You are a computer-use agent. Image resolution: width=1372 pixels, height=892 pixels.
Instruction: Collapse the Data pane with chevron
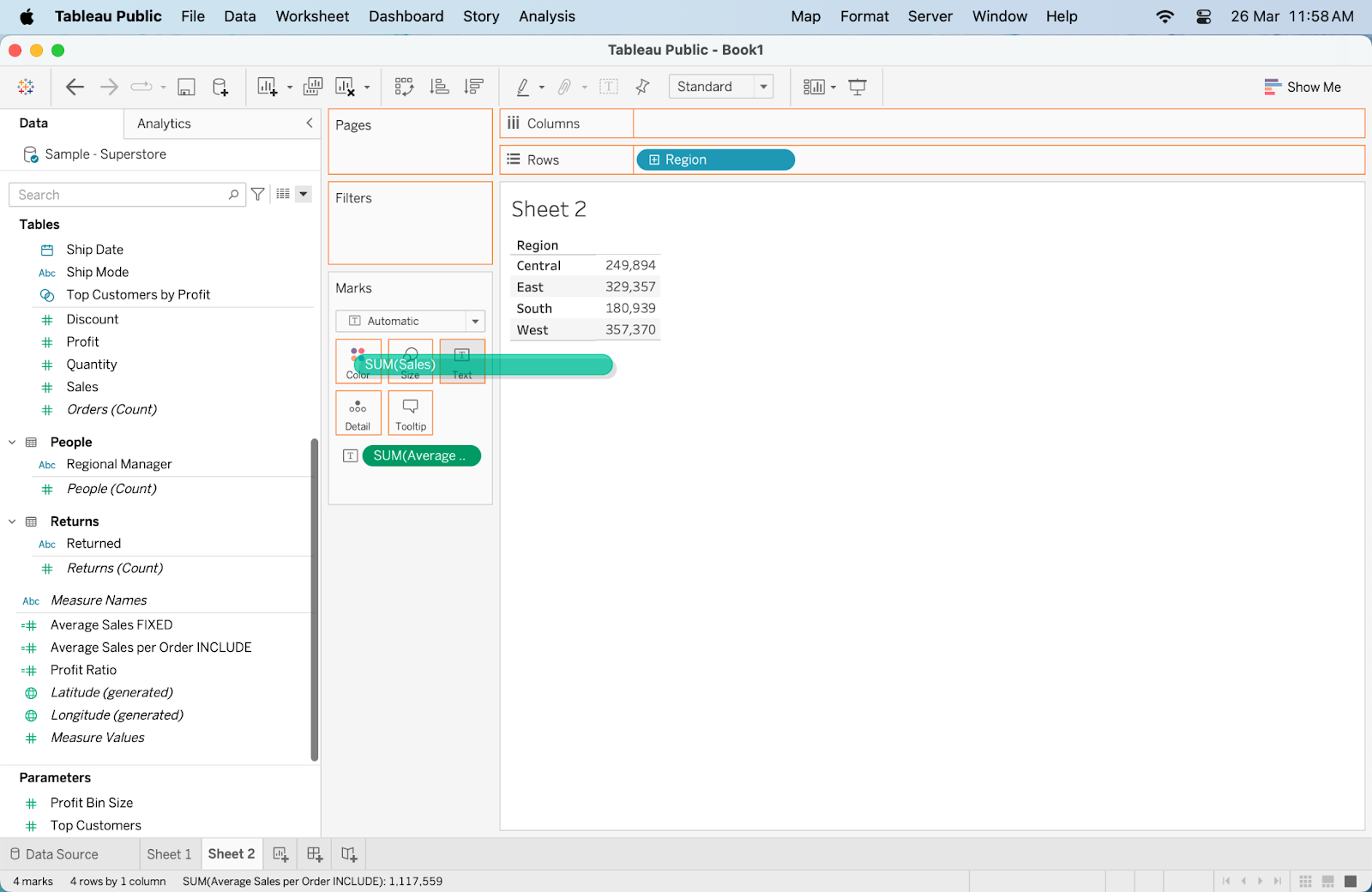310,124
